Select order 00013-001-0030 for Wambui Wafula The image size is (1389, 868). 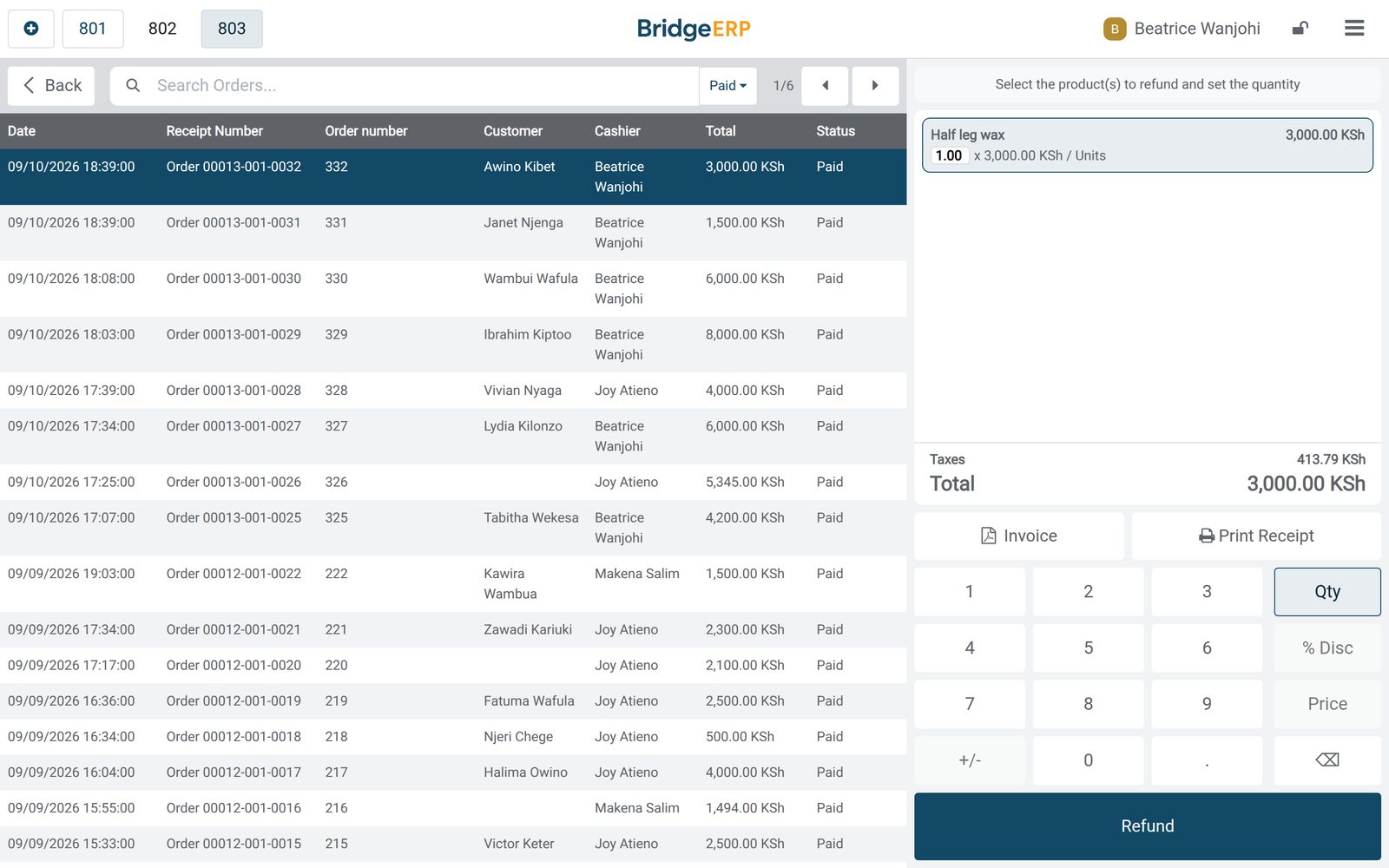point(453,289)
